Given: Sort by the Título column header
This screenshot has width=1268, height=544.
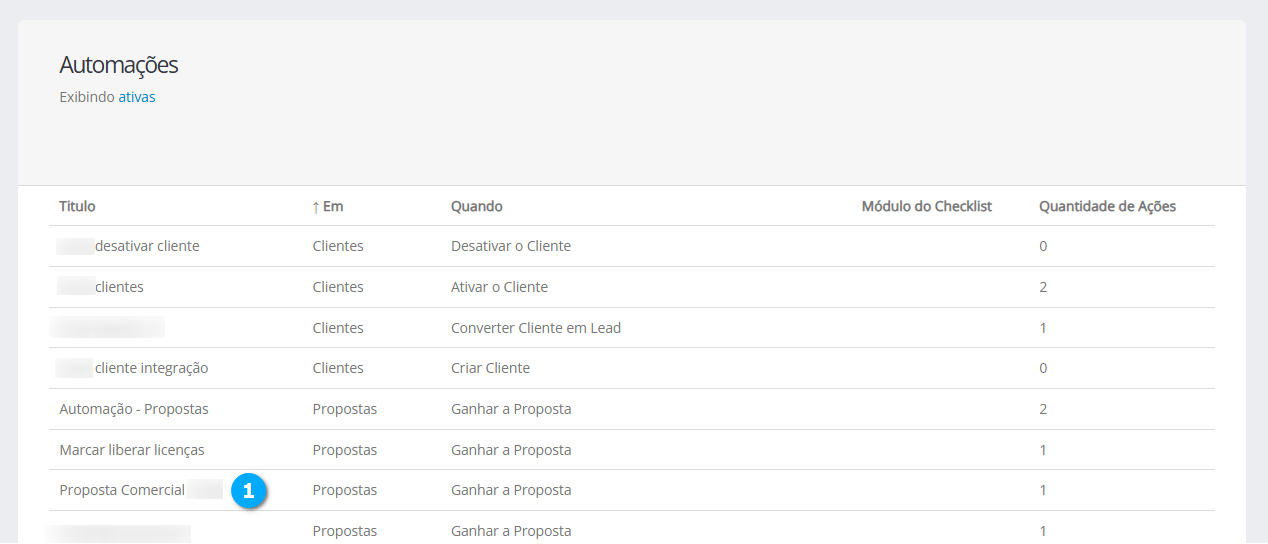Looking at the screenshot, I should (x=77, y=206).
